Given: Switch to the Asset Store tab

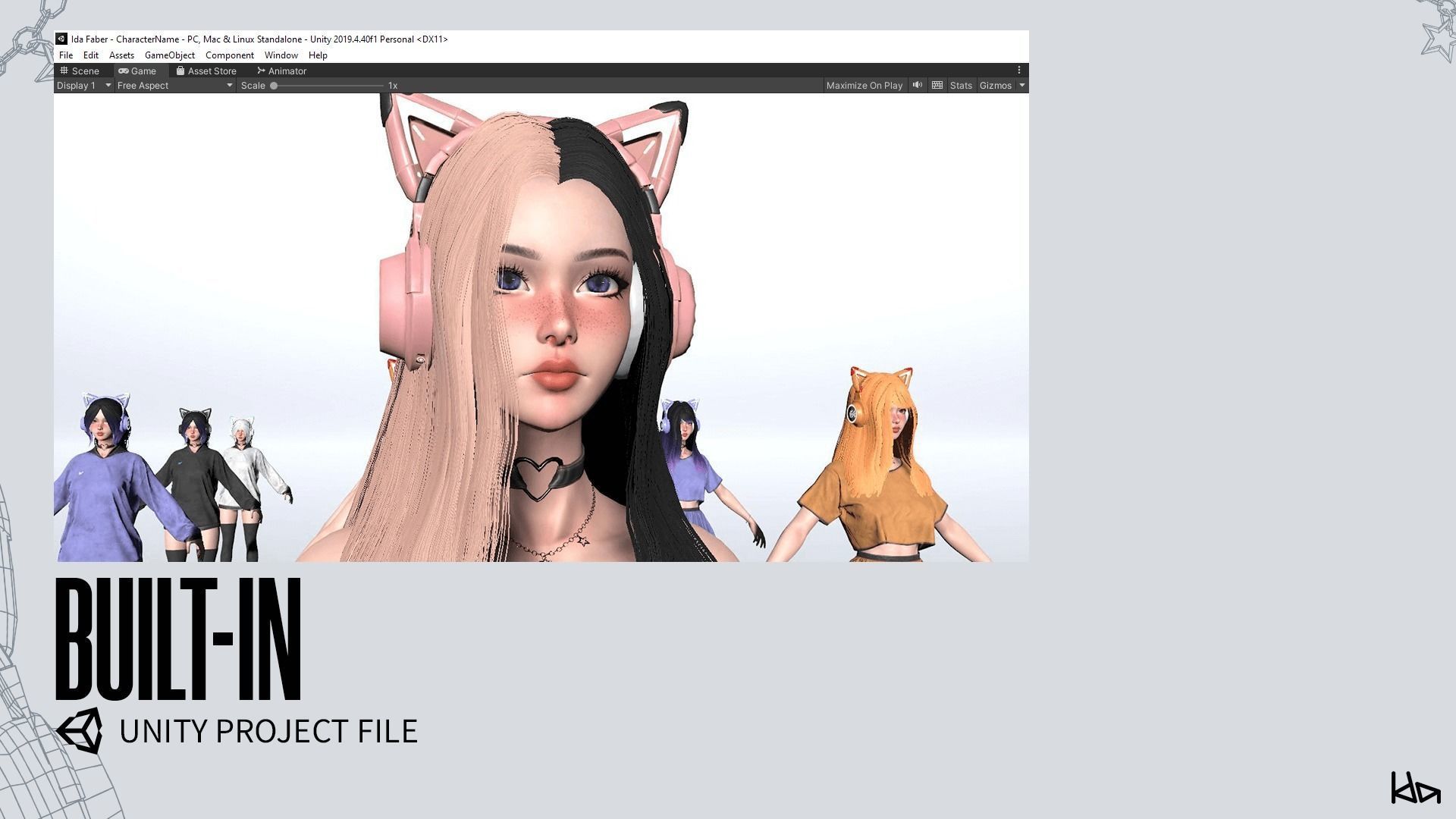Looking at the screenshot, I should [x=206, y=71].
